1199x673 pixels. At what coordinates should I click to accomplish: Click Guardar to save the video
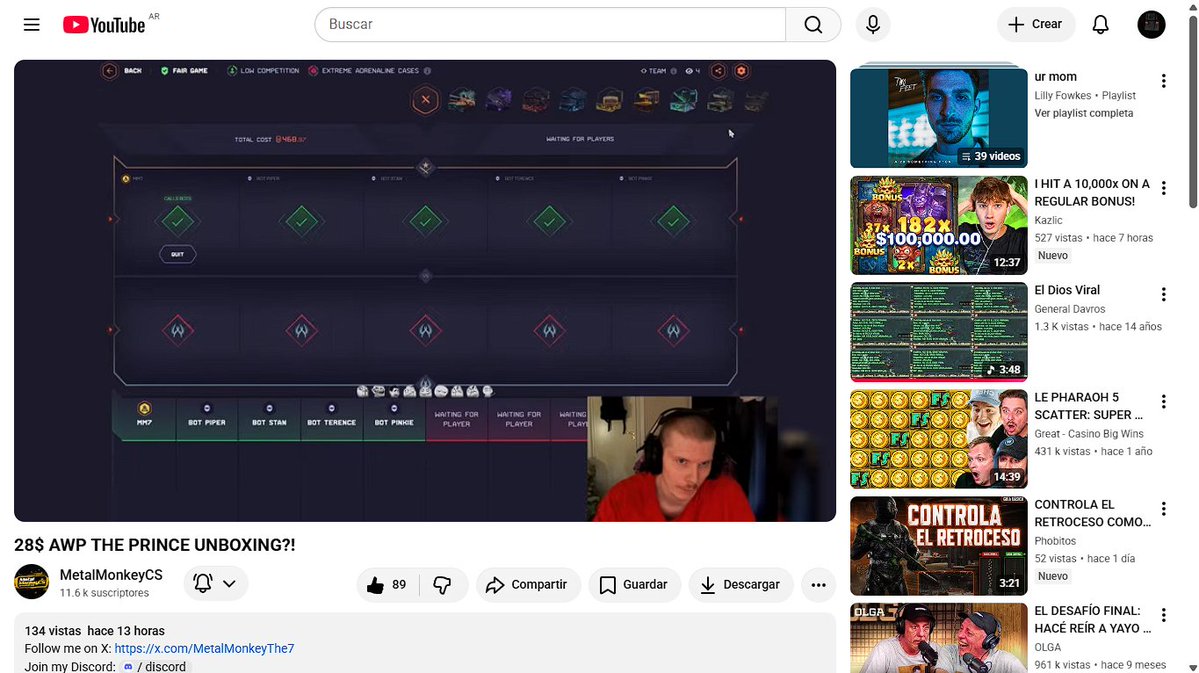pyautogui.click(x=634, y=584)
